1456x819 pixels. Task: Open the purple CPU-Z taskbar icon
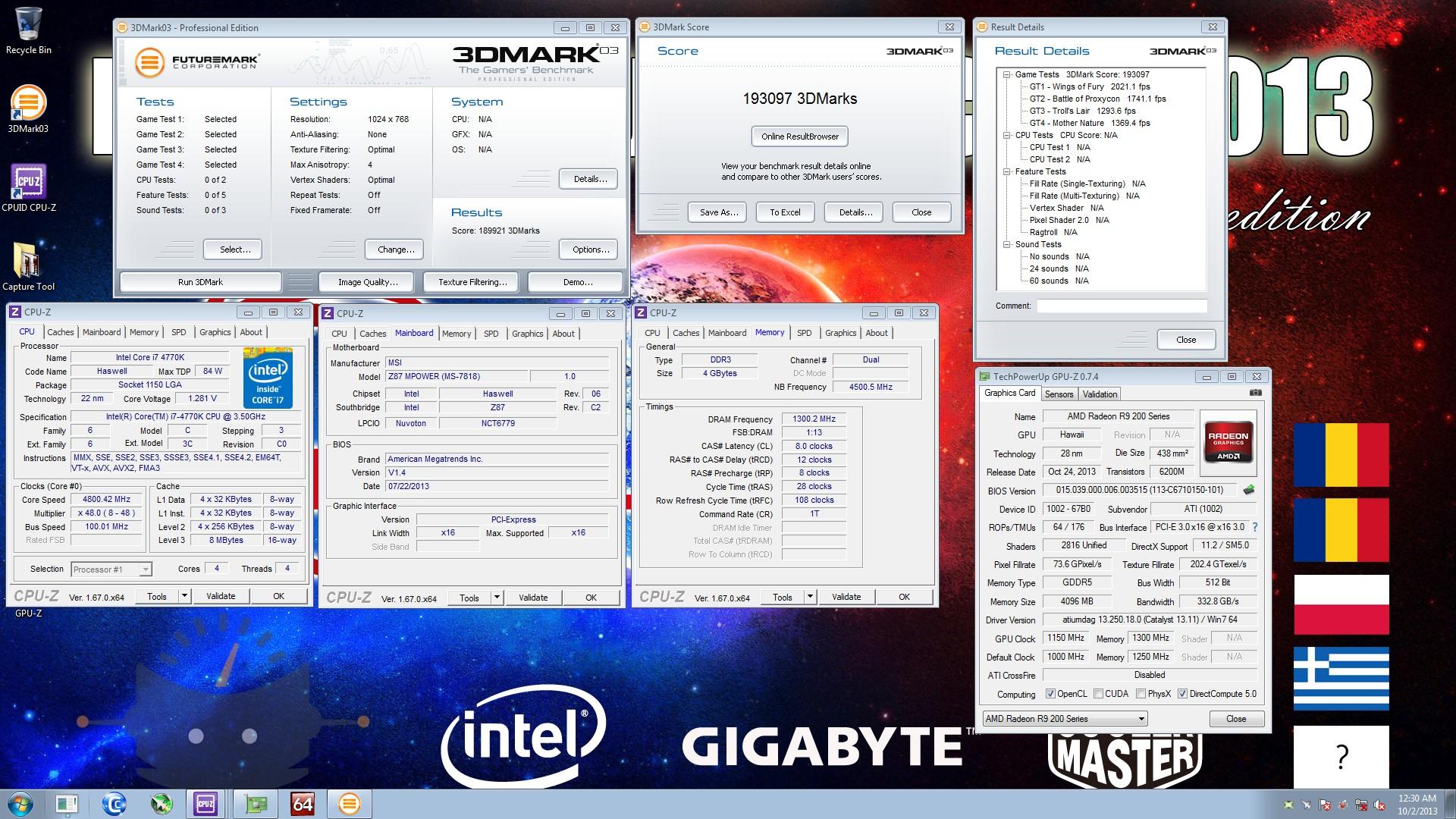(x=206, y=804)
